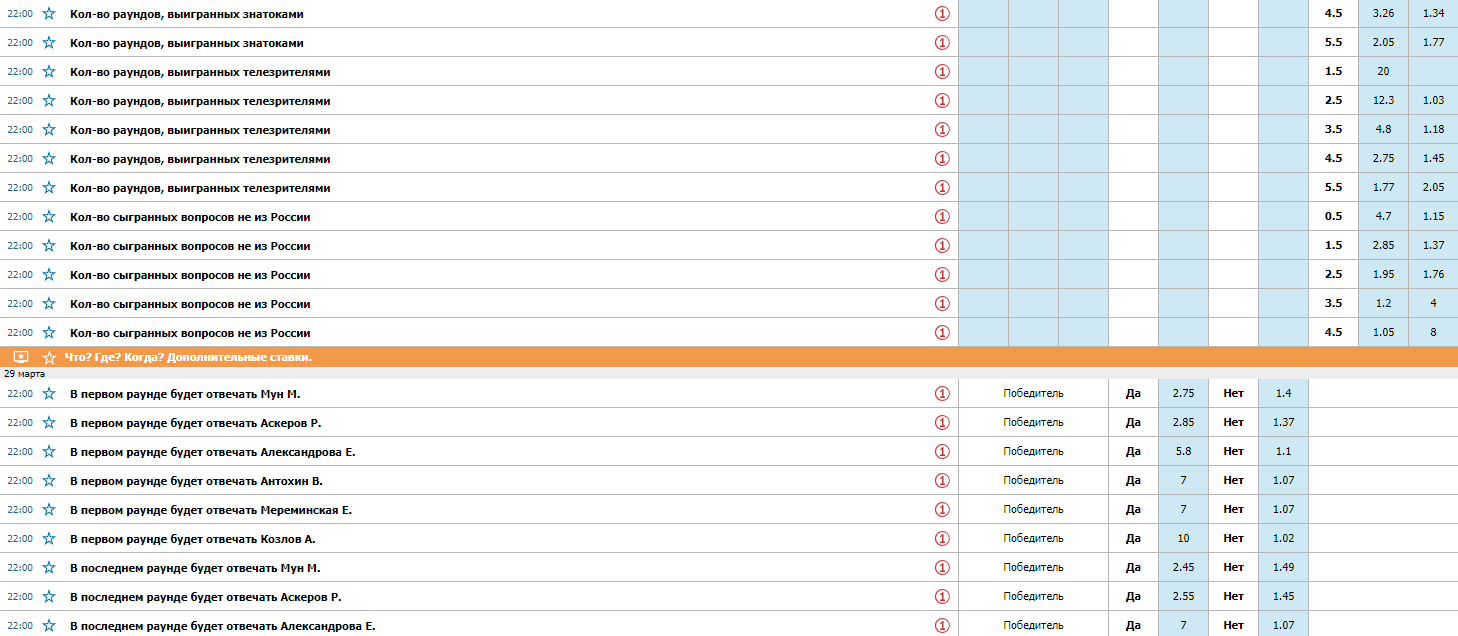The height and width of the screenshot is (636, 1458).
Task: Toggle favorite star for не из России 3.5 row
Action: click(49, 304)
